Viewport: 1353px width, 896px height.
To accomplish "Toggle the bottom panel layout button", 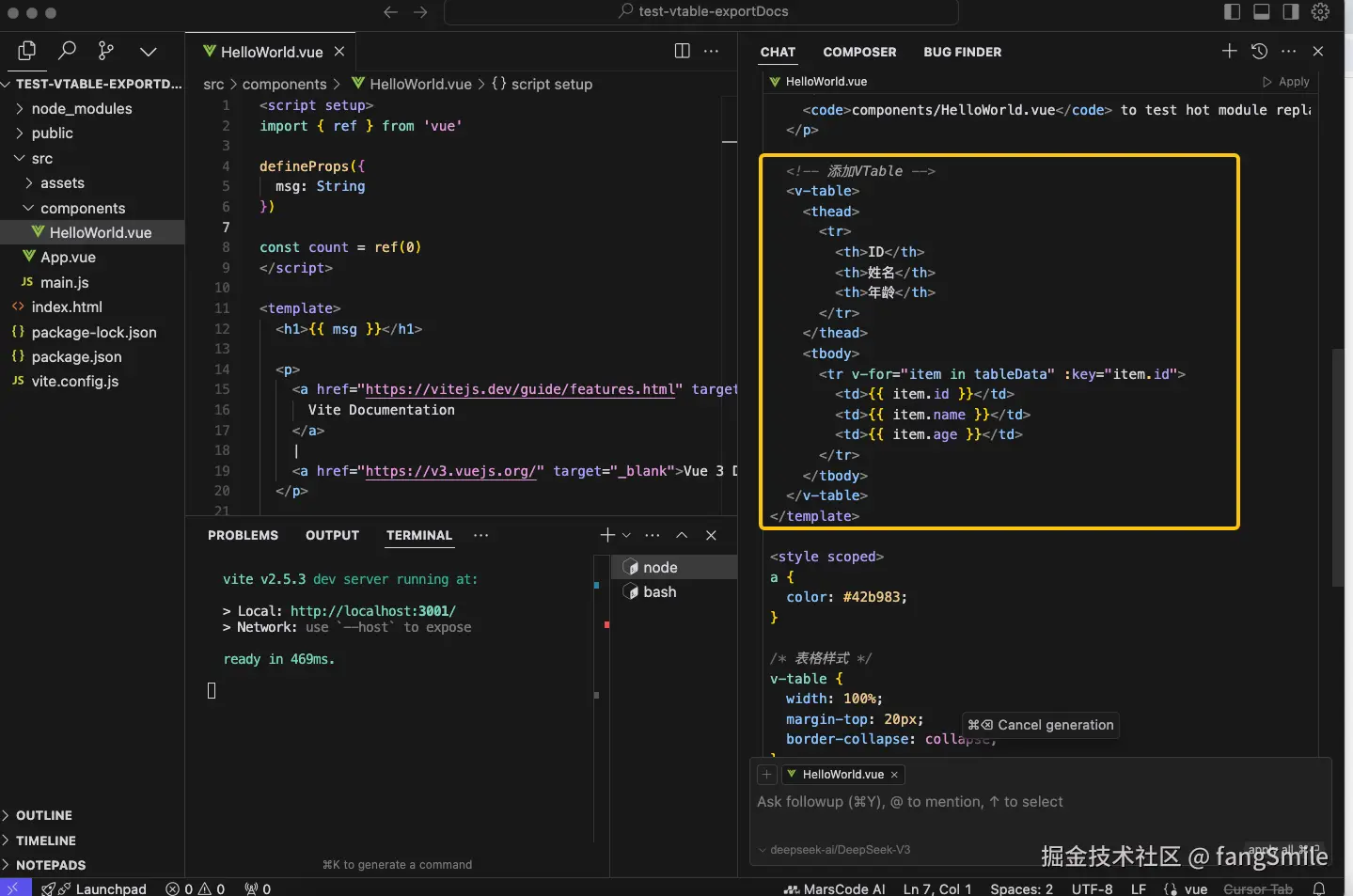I will point(1262,11).
